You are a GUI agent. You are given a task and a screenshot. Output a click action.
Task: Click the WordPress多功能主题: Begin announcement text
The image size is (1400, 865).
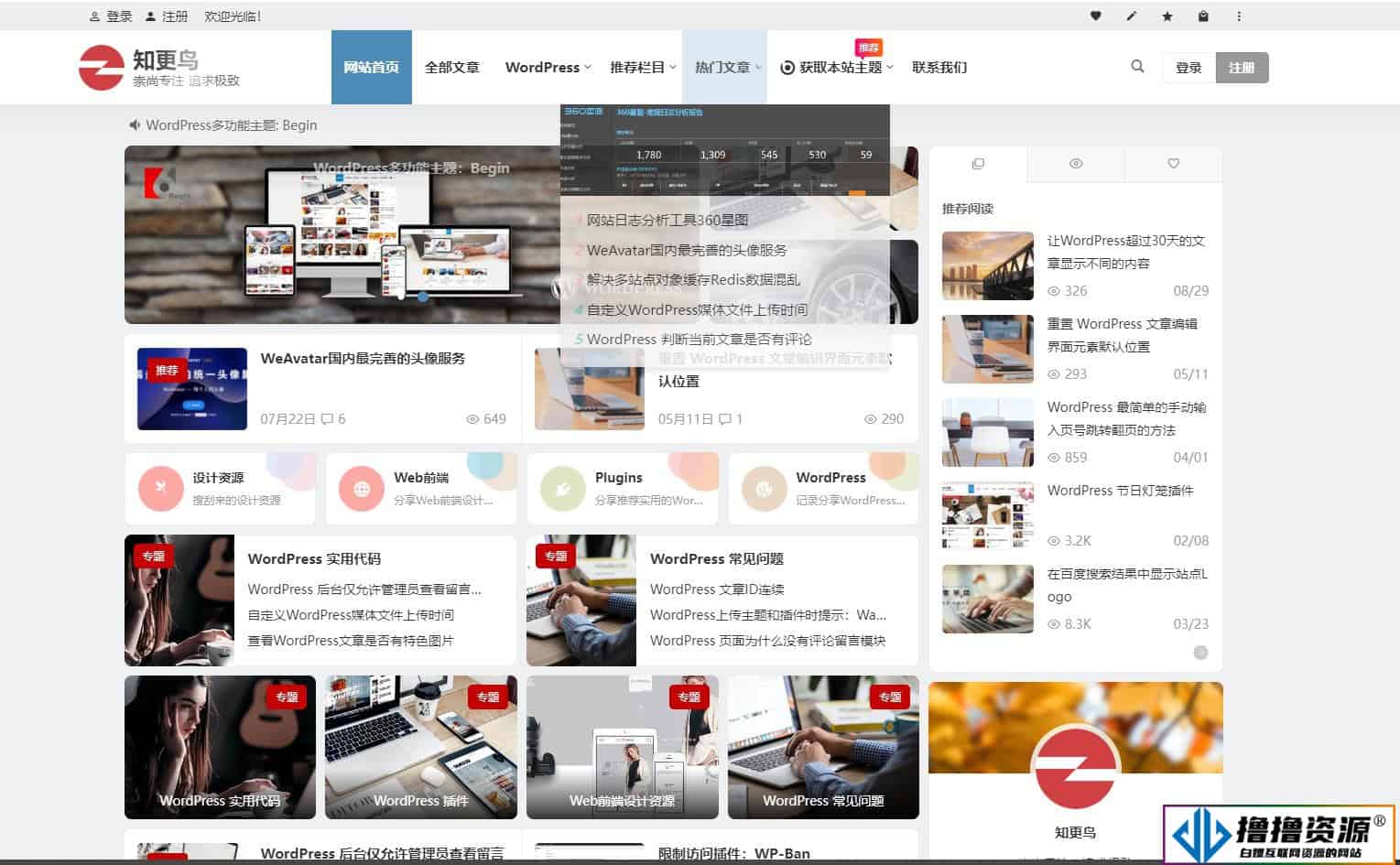[x=232, y=125]
